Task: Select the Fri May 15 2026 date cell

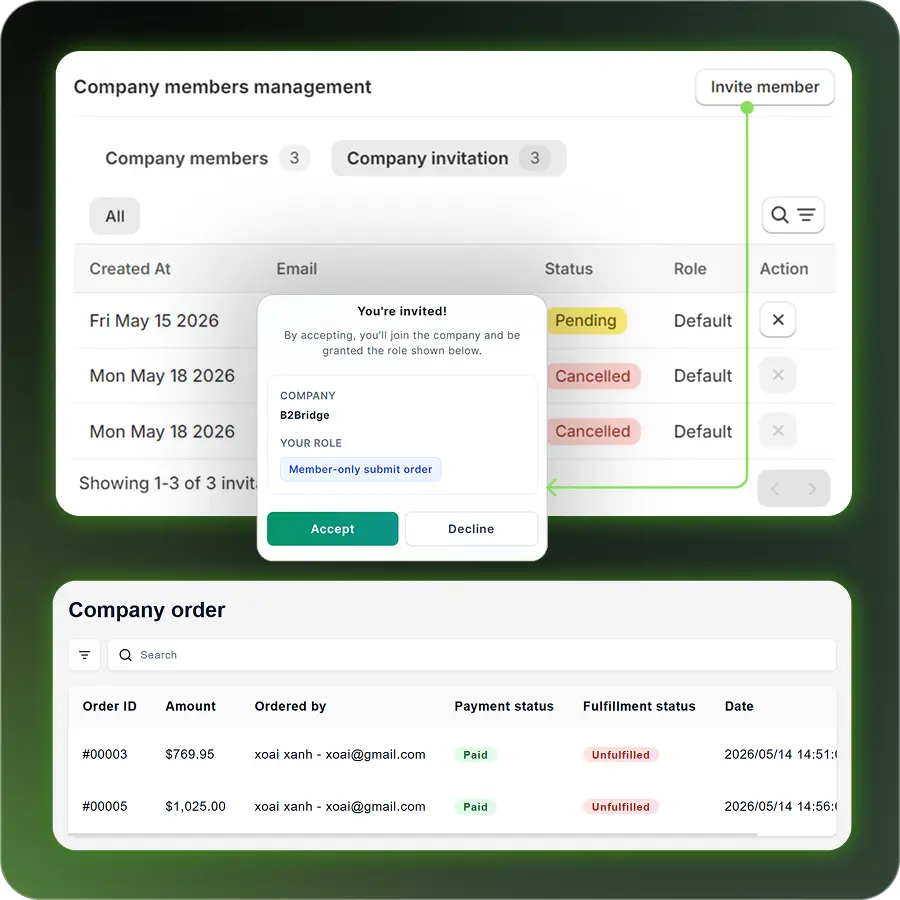Action: point(154,320)
